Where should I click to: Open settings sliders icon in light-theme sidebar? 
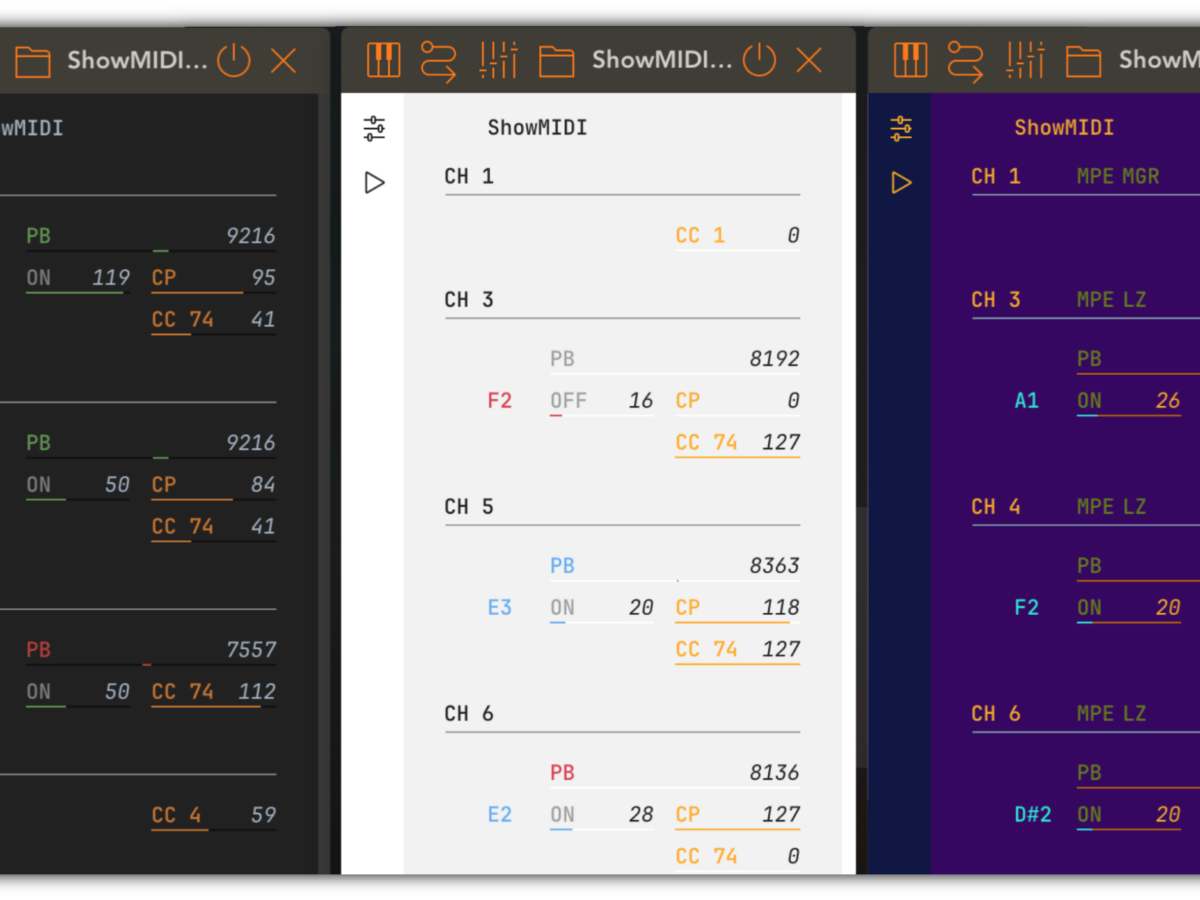[374, 128]
